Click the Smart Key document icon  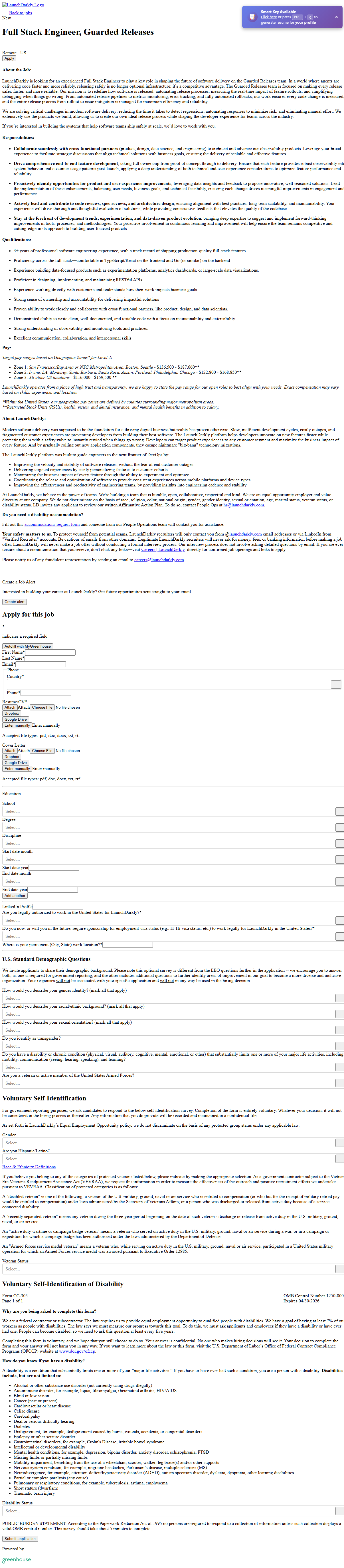[253, 17]
